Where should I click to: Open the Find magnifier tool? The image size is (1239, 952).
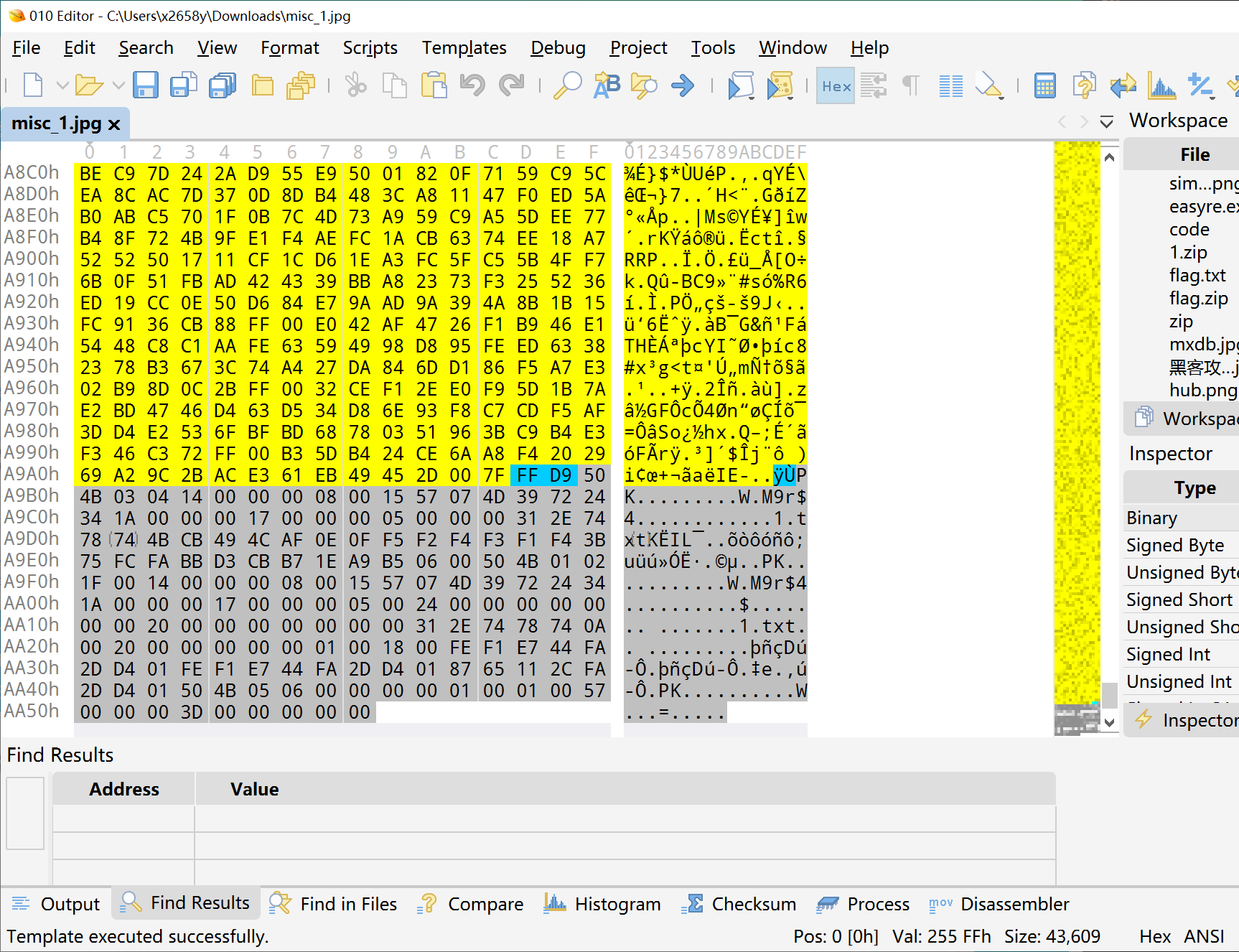(568, 85)
